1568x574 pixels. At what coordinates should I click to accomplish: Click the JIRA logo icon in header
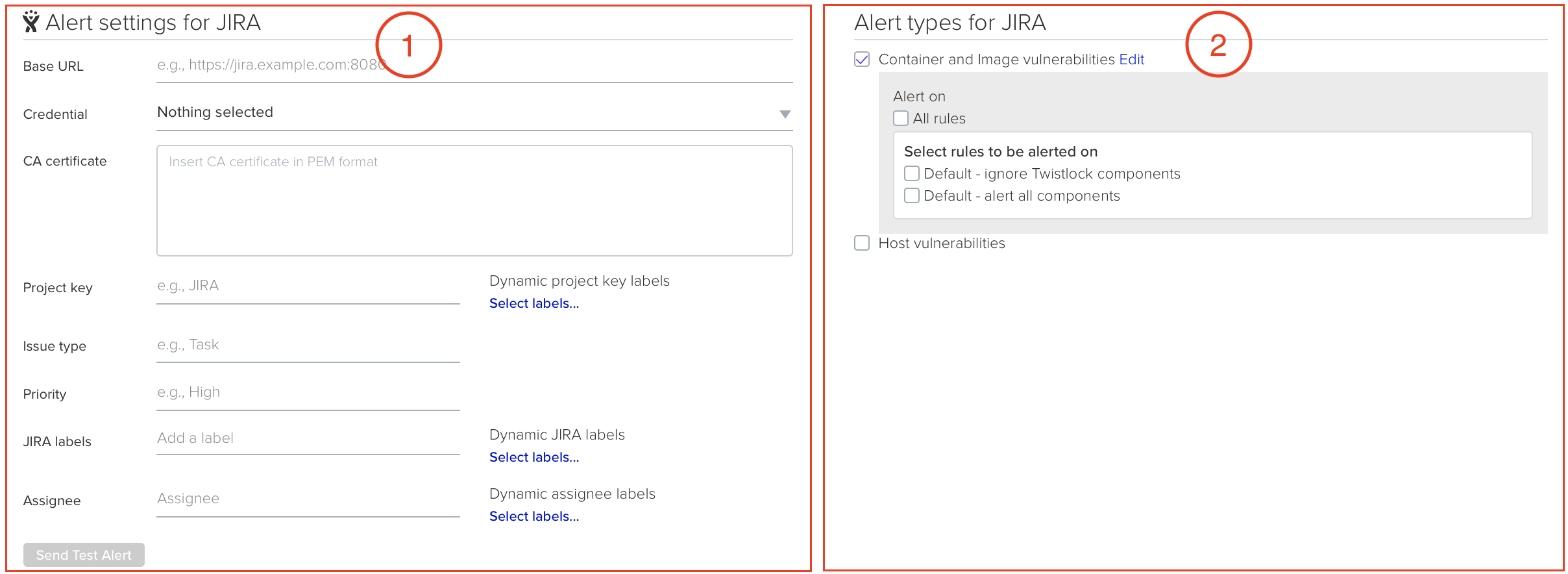click(31, 22)
